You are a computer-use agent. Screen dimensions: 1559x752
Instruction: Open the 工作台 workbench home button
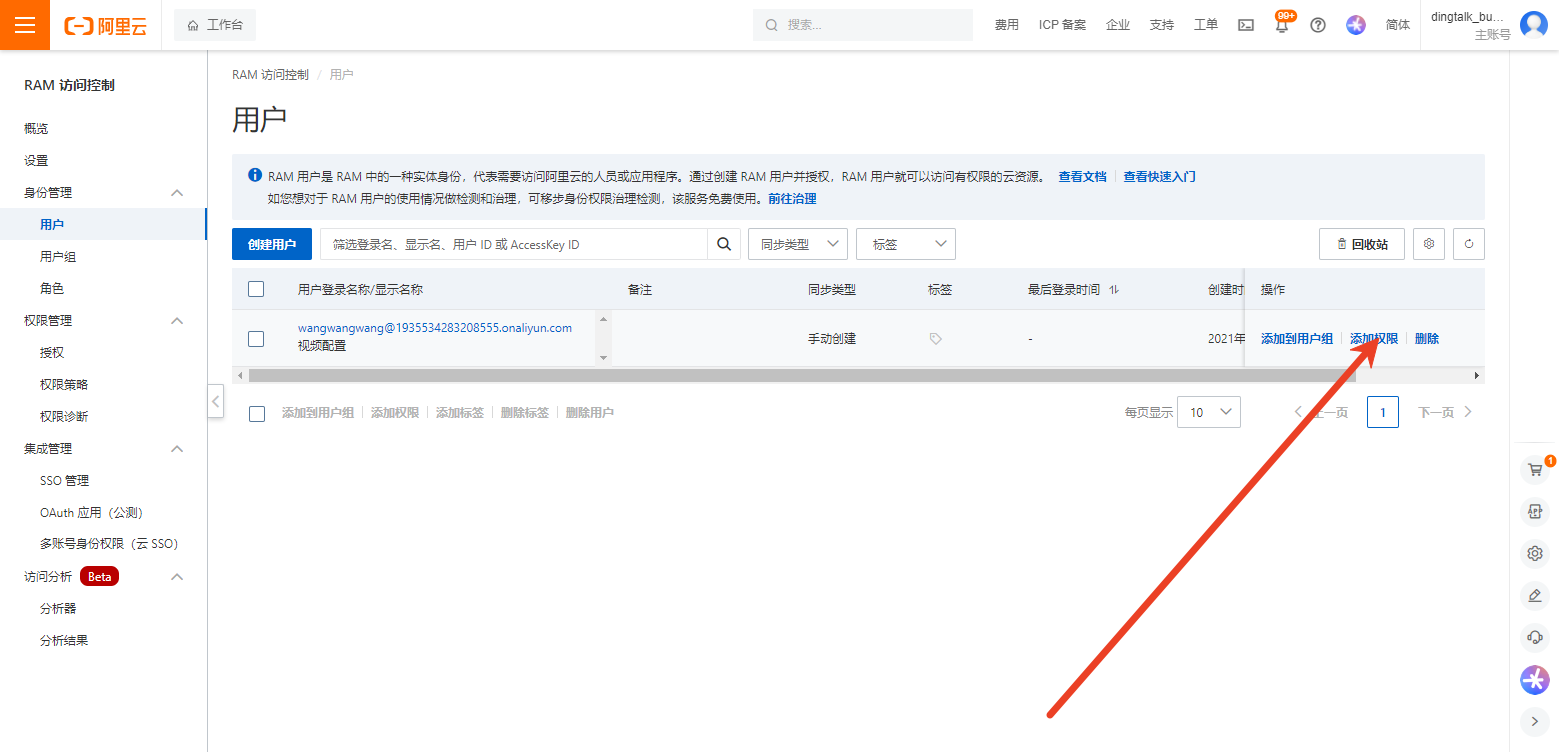click(x=215, y=25)
